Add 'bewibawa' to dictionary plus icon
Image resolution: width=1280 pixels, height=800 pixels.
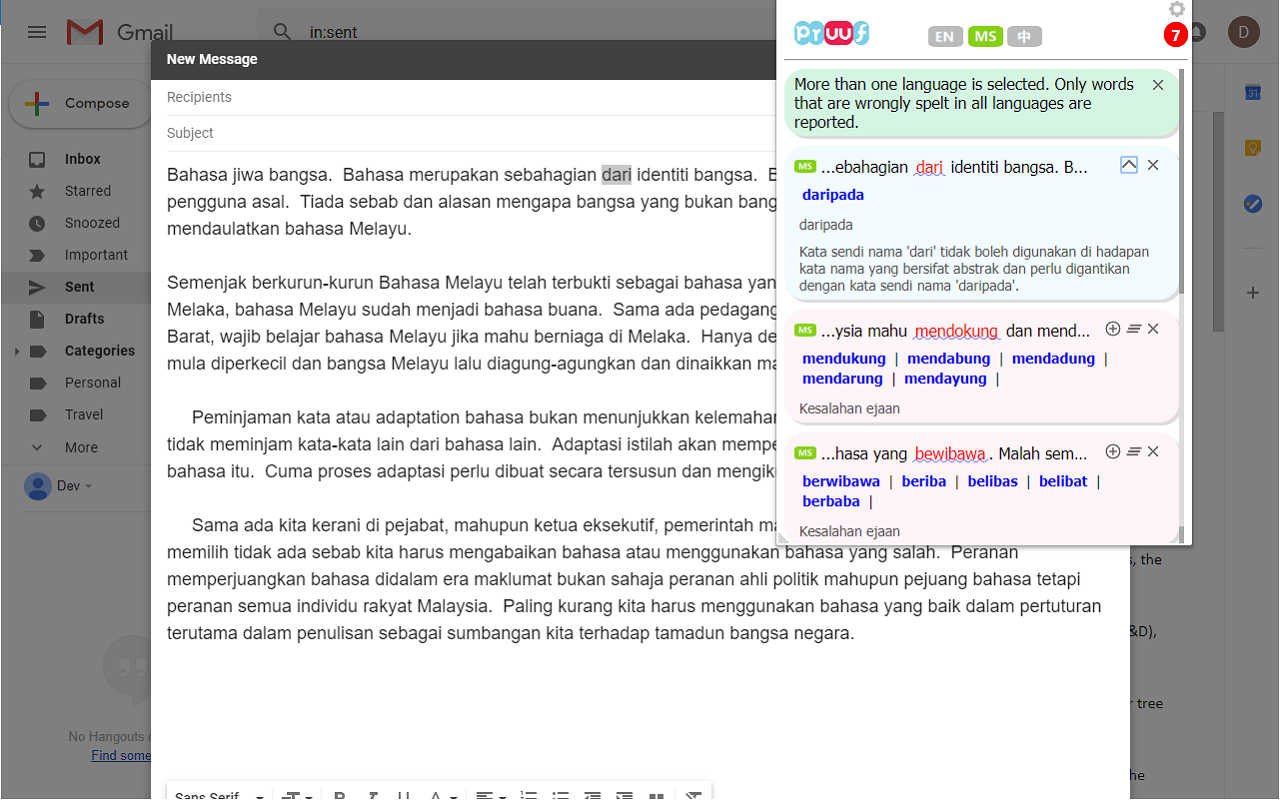[x=1113, y=452]
